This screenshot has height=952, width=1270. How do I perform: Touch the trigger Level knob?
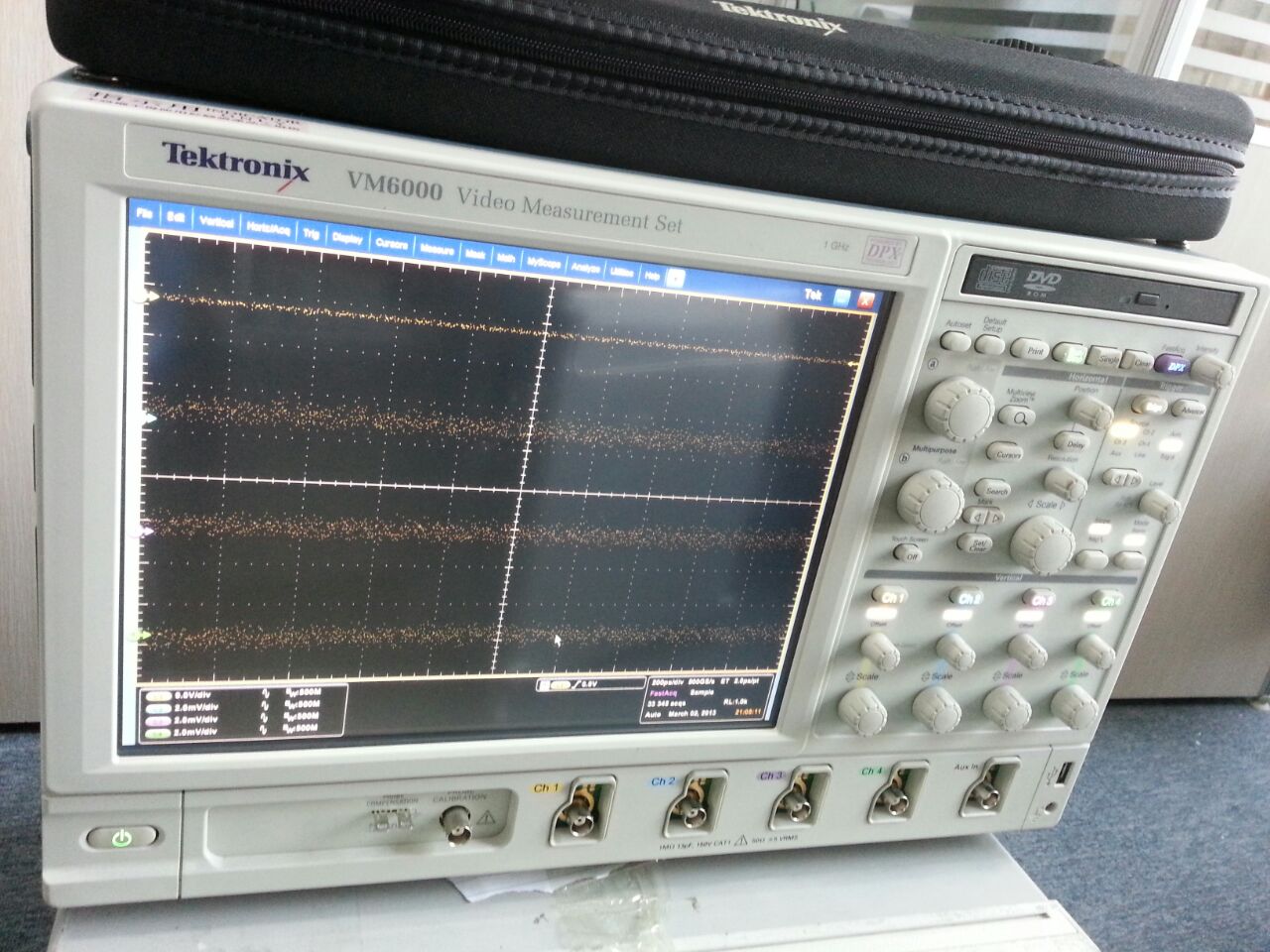click(x=1162, y=507)
